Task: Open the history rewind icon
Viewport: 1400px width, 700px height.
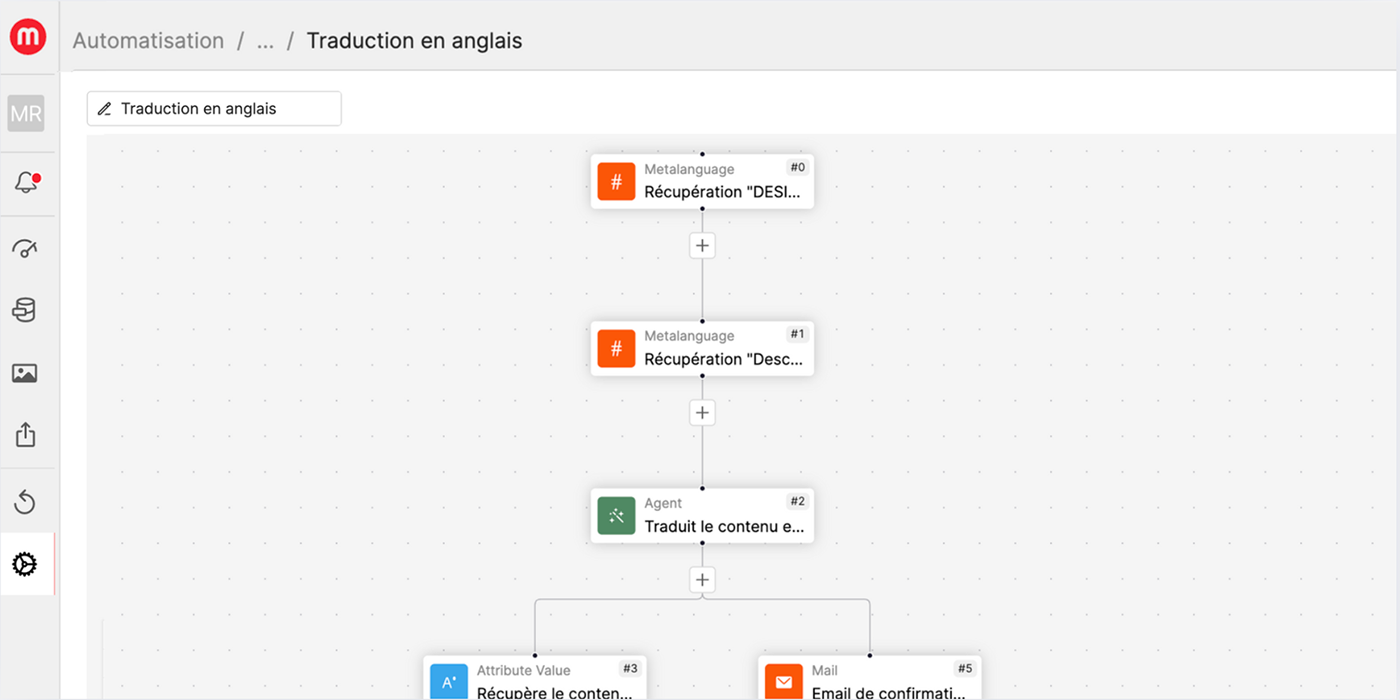Action: click(25, 502)
